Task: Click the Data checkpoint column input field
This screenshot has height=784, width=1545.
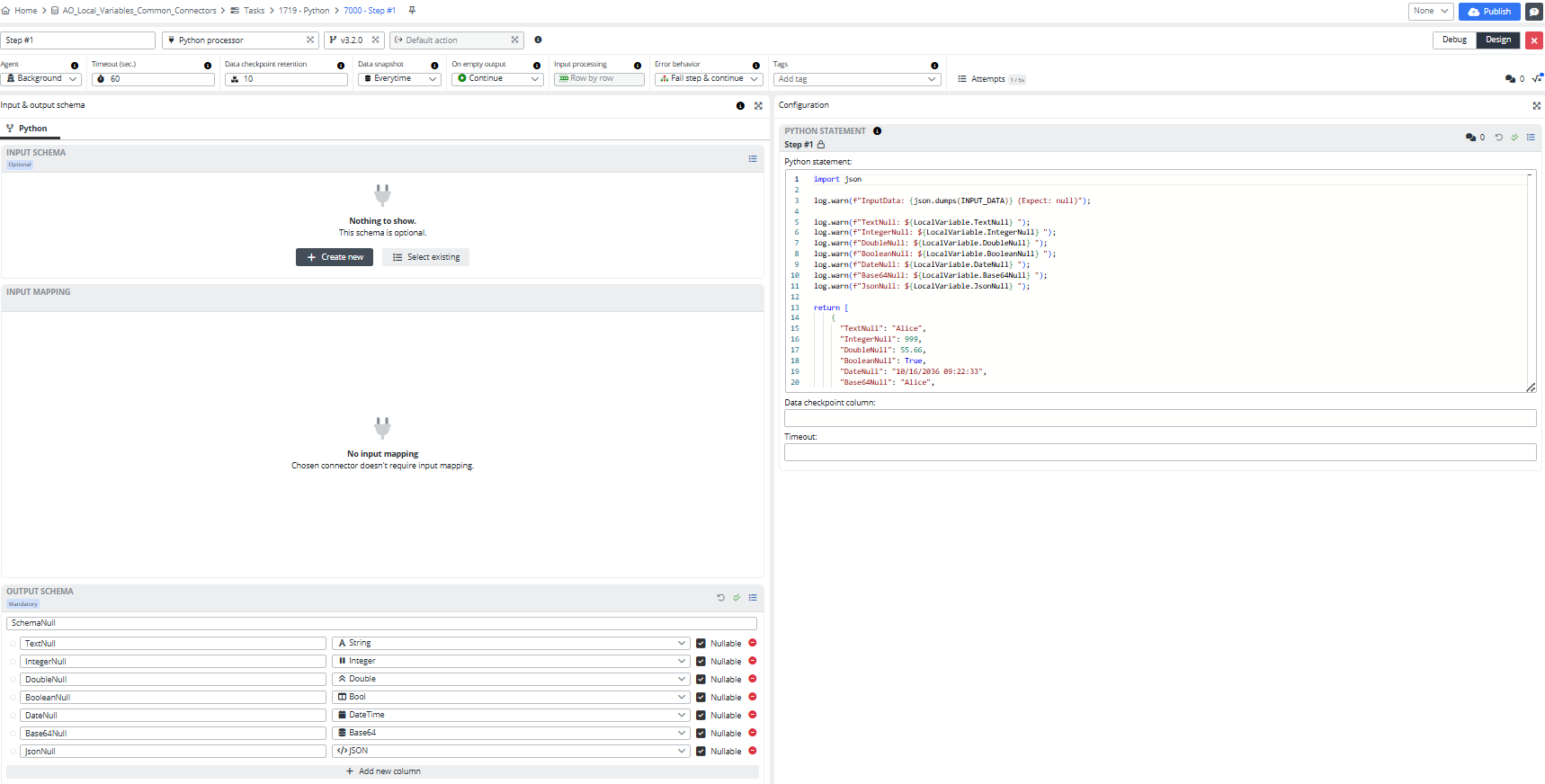Action: pos(1159,418)
